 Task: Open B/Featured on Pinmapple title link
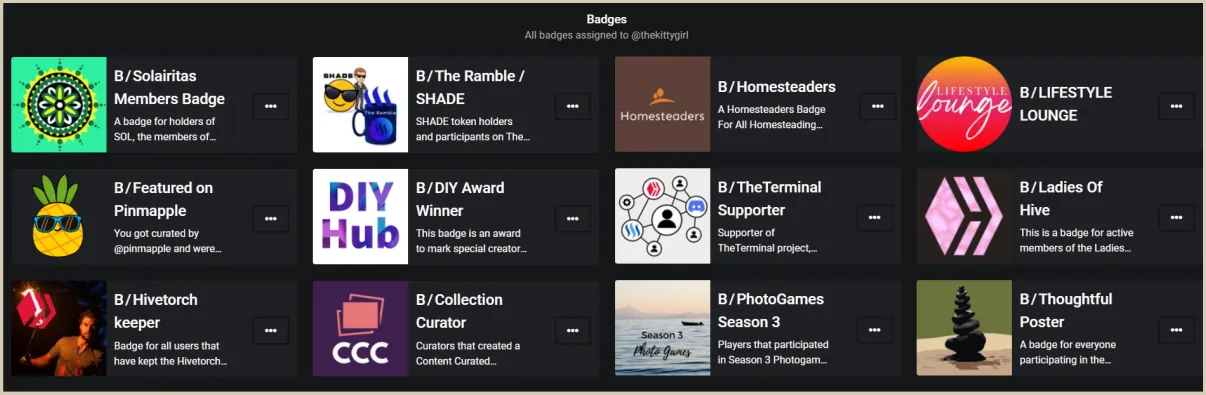[163, 198]
